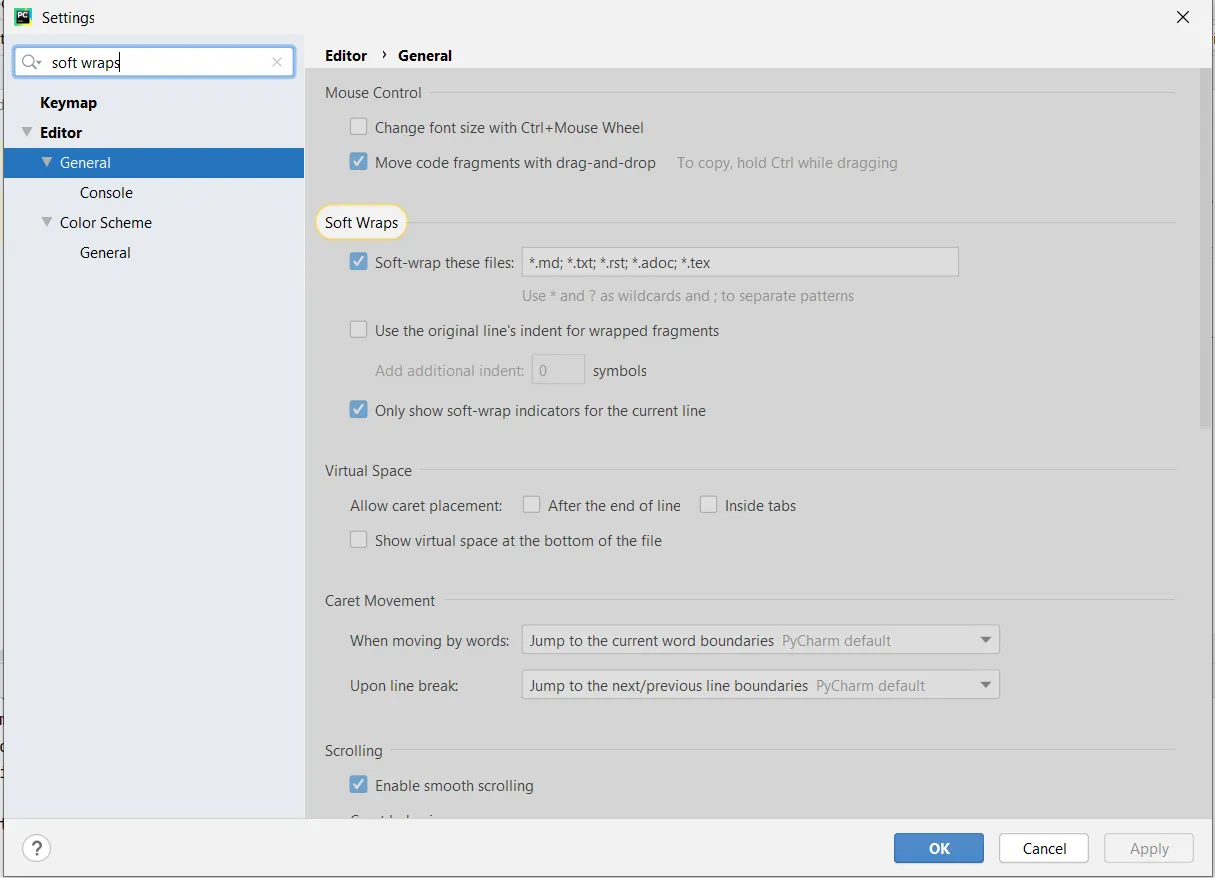The image size is (1215, 878).
Task: Click the soft-wrap file patterns field
Action: point(740,262)
